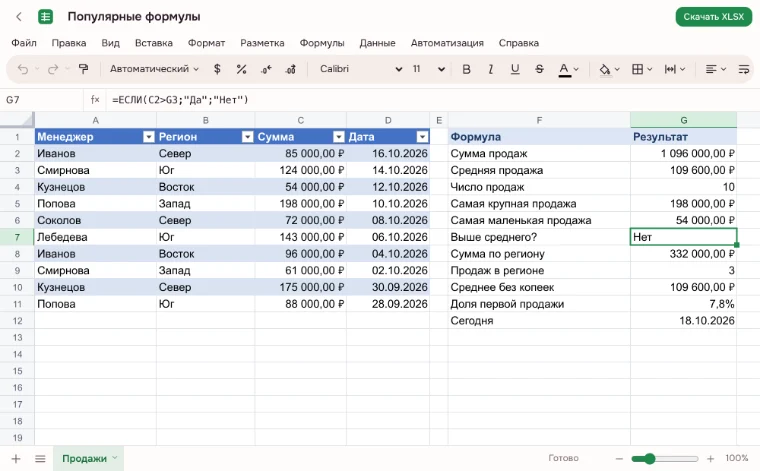Click the Скачать XLSX button
760x471 pixels.
click(713, 17)
